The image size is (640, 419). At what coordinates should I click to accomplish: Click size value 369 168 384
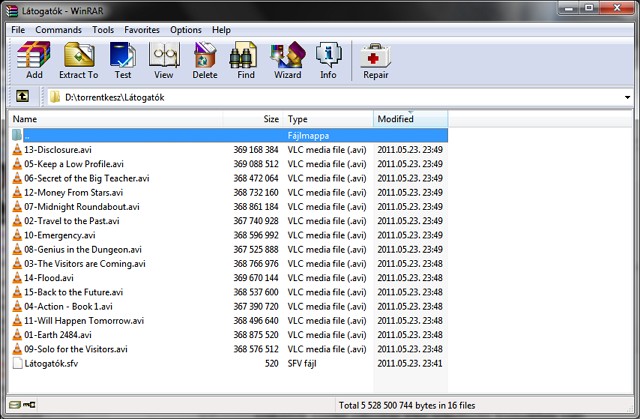tap(256, 150)
